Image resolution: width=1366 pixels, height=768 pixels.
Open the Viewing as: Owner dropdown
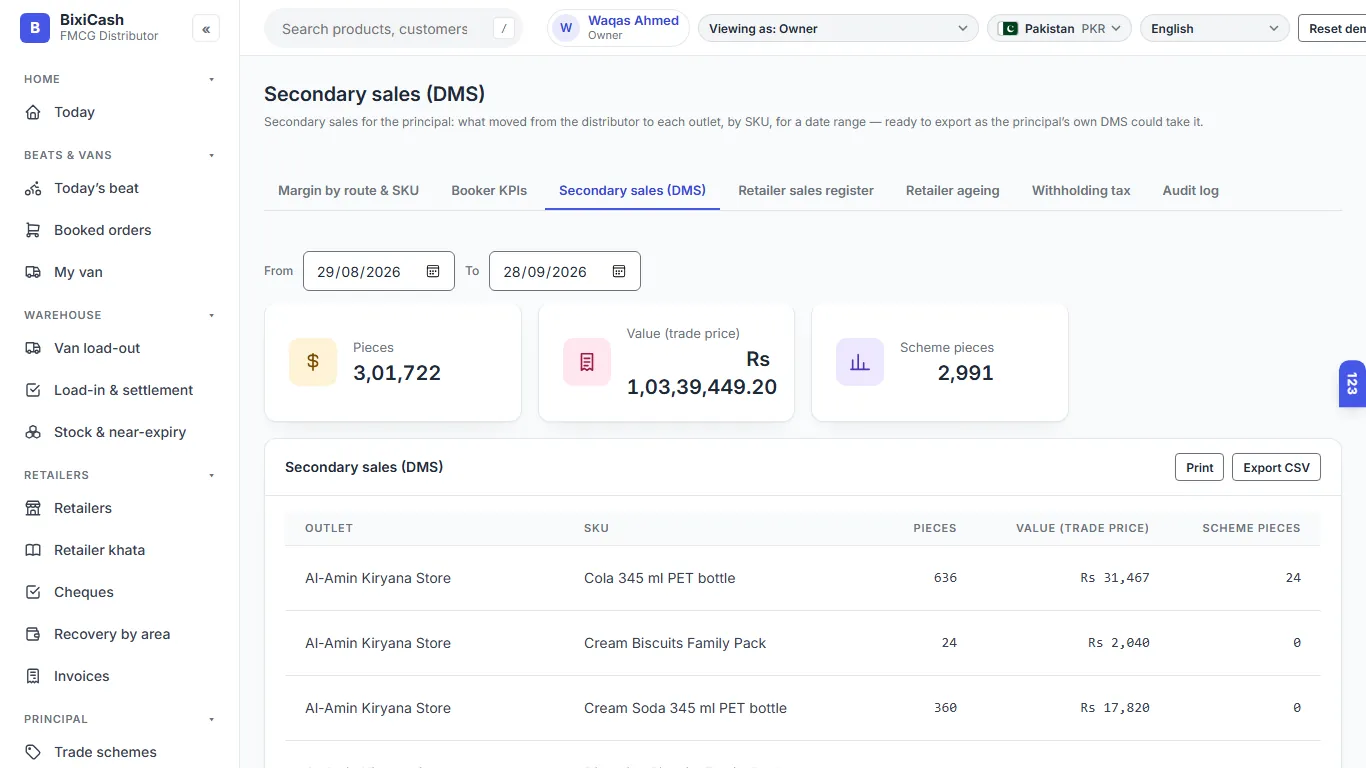[838, 28]
